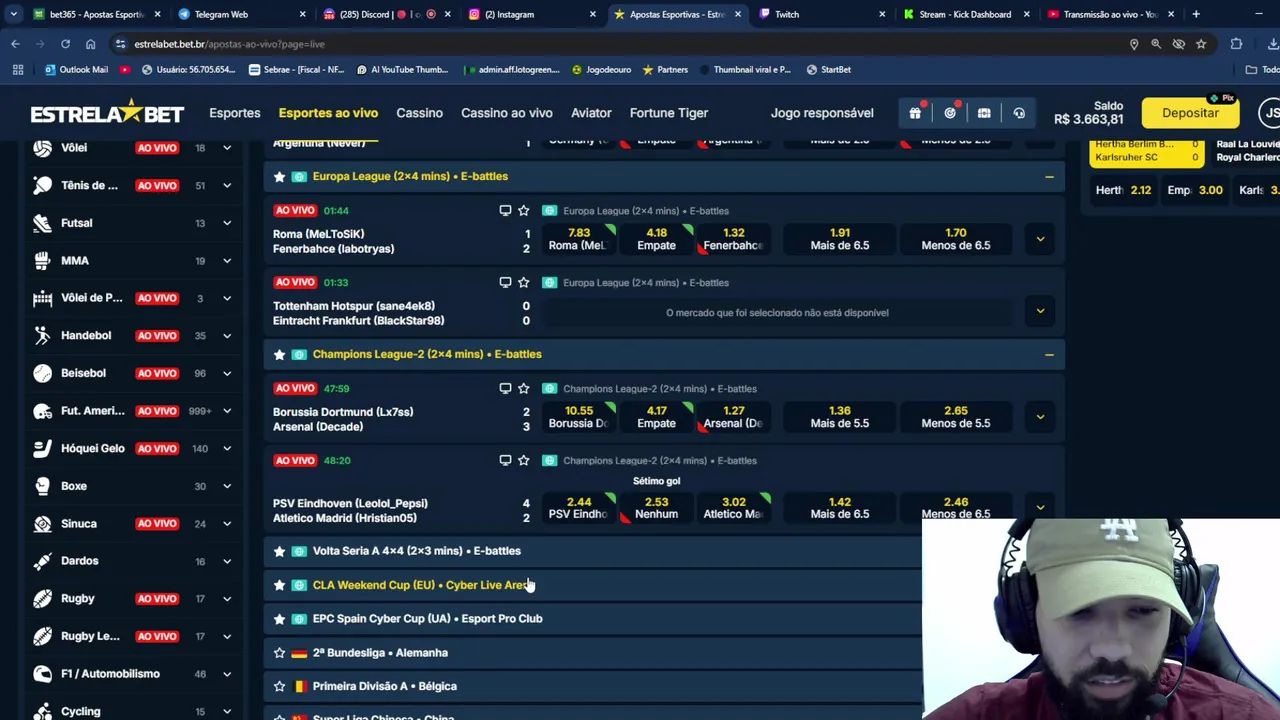Open chat icon for Roma vs Fenerbahce
Viewport: 1280px width, 720px height.
pyautogui.click(x=505, y=211)
